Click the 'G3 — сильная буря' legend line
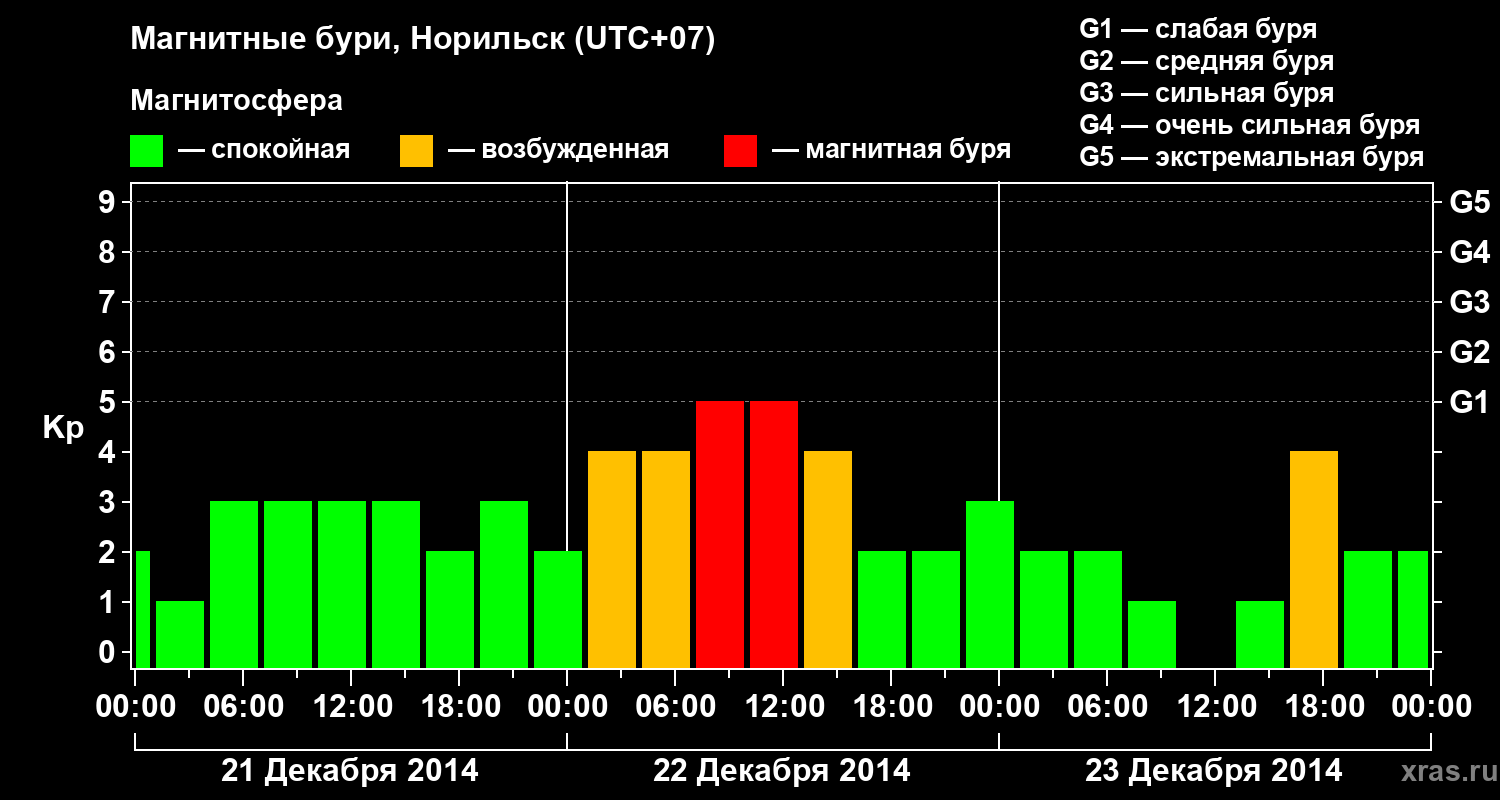Screen dimensions: 1500x800 tap(1207, 93)
